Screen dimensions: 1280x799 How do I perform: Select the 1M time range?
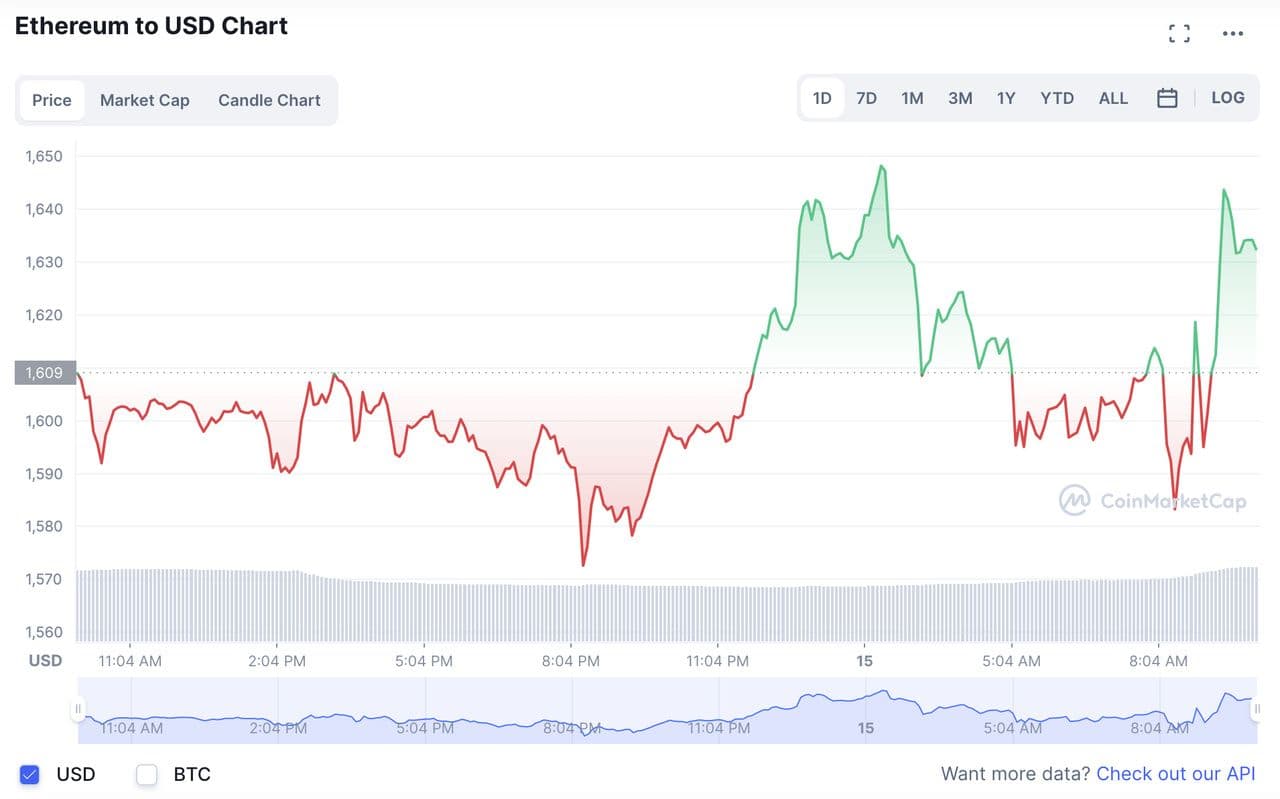point(912,98)
